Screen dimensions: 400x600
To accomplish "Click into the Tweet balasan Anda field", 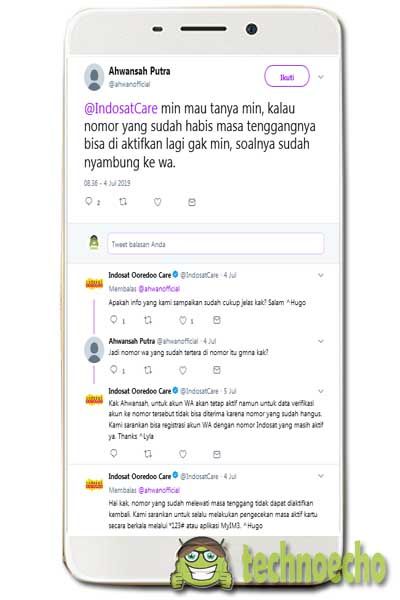I will (x=216, y=243).
